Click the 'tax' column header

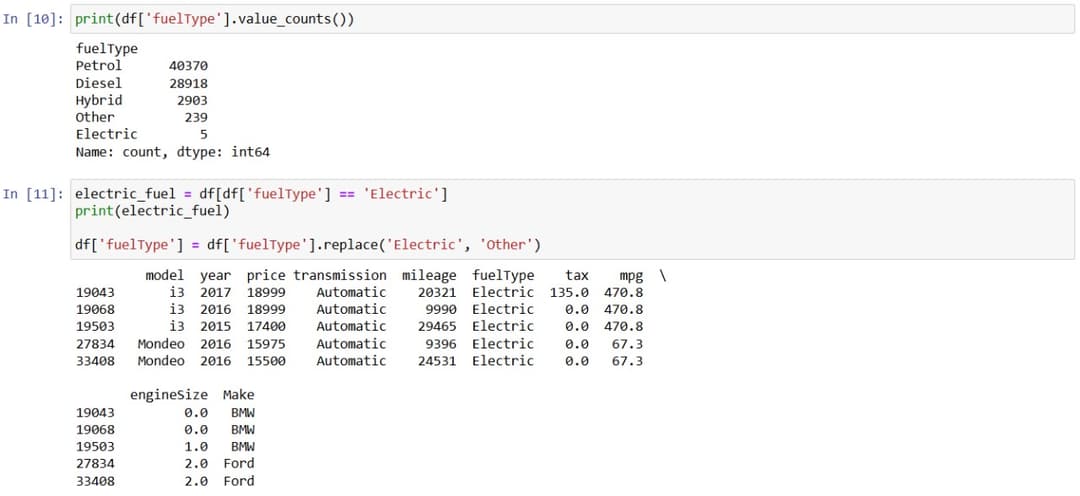[577, 276]
